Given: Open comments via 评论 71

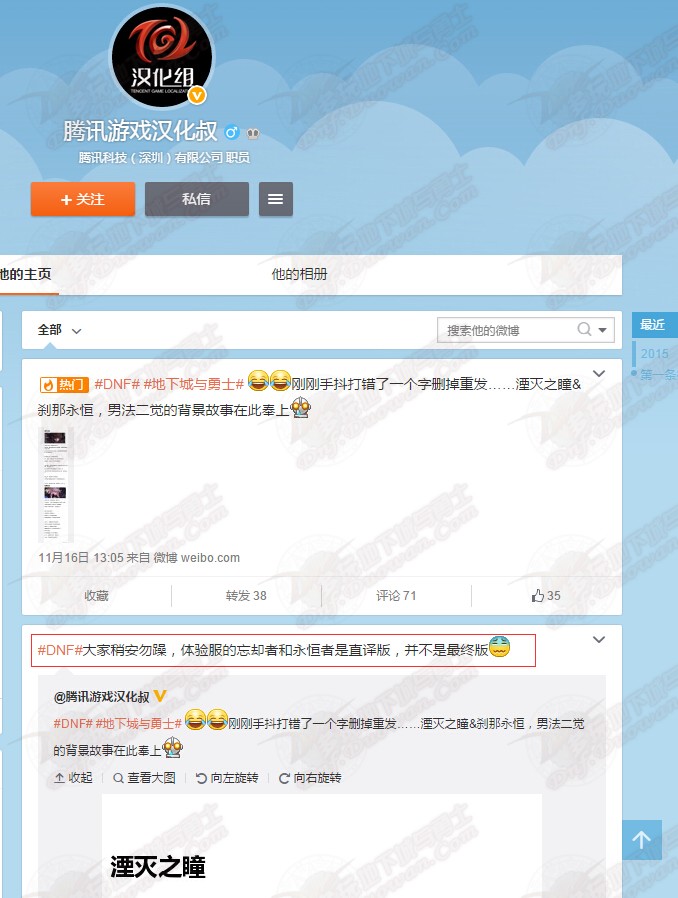Looking at the screenshot, I should pos(396,596).
